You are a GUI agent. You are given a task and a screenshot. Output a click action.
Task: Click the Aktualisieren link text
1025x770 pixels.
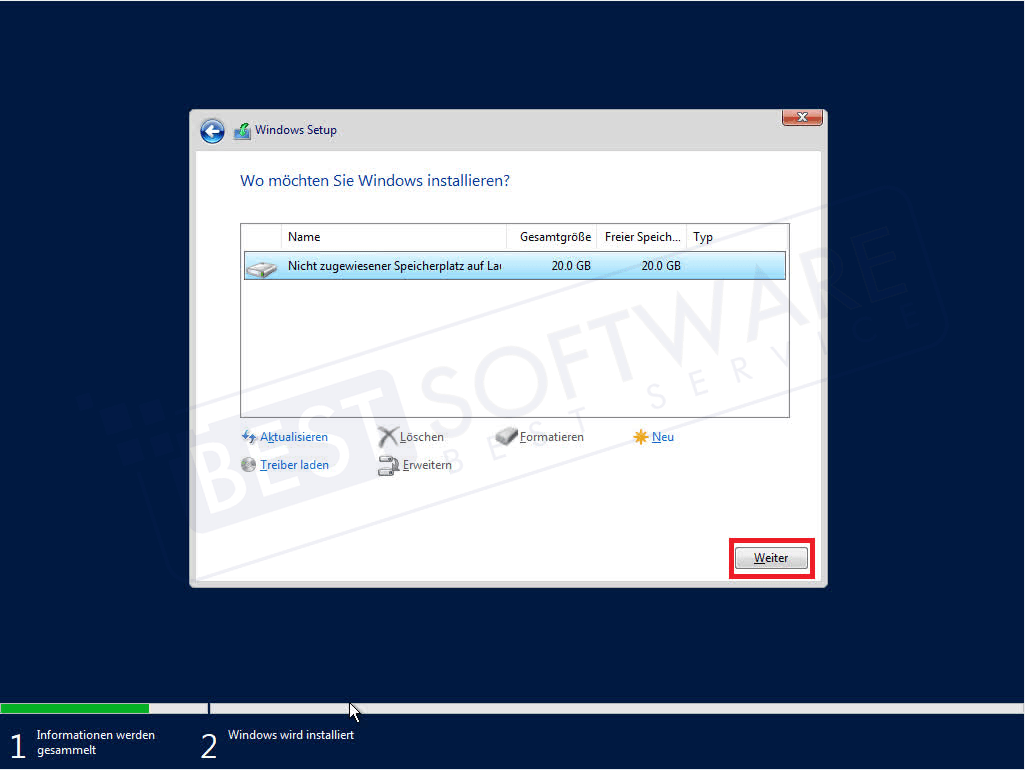click(x=294, y=437)
